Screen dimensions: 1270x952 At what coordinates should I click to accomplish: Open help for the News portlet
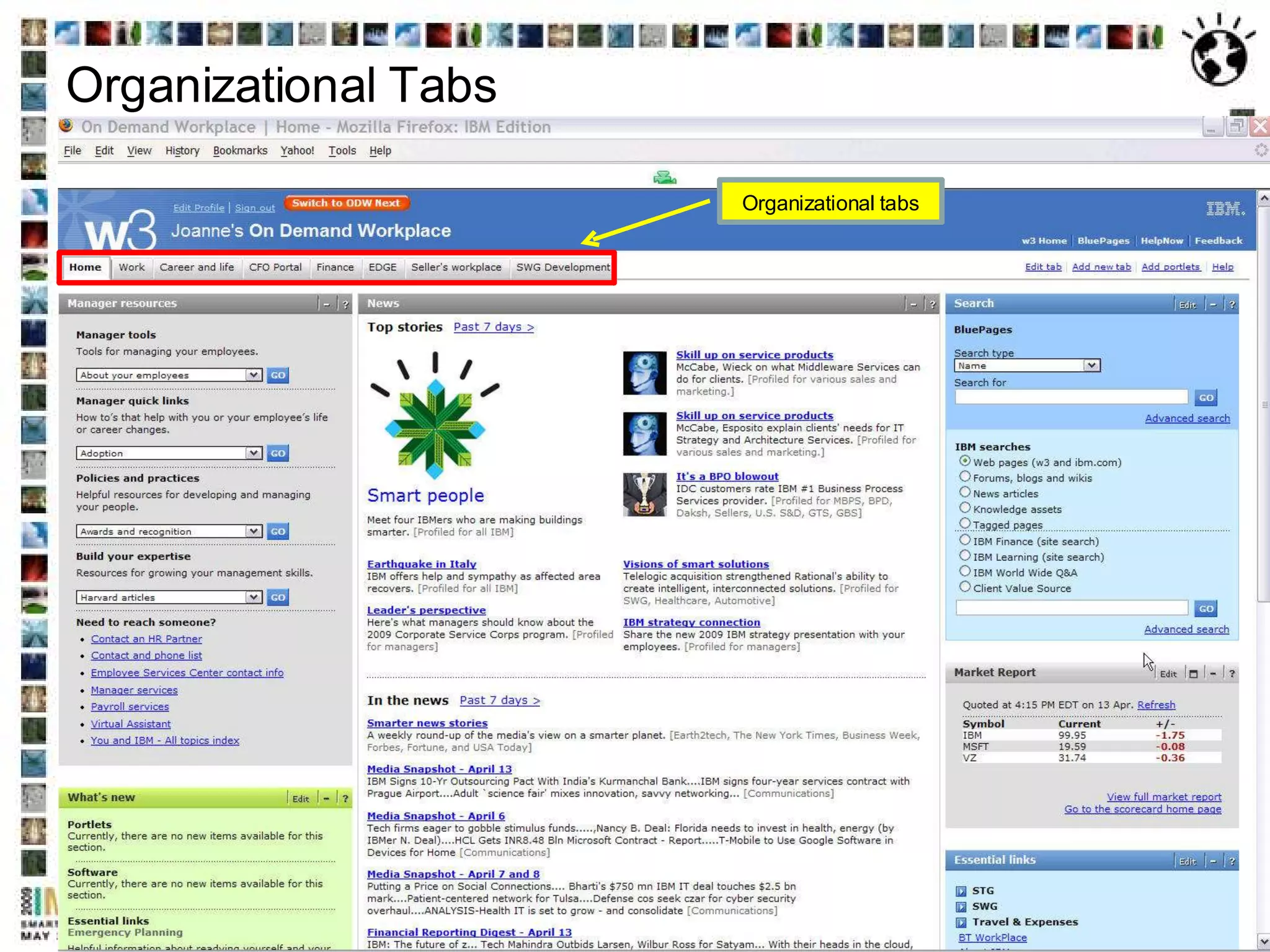(932, 304)
